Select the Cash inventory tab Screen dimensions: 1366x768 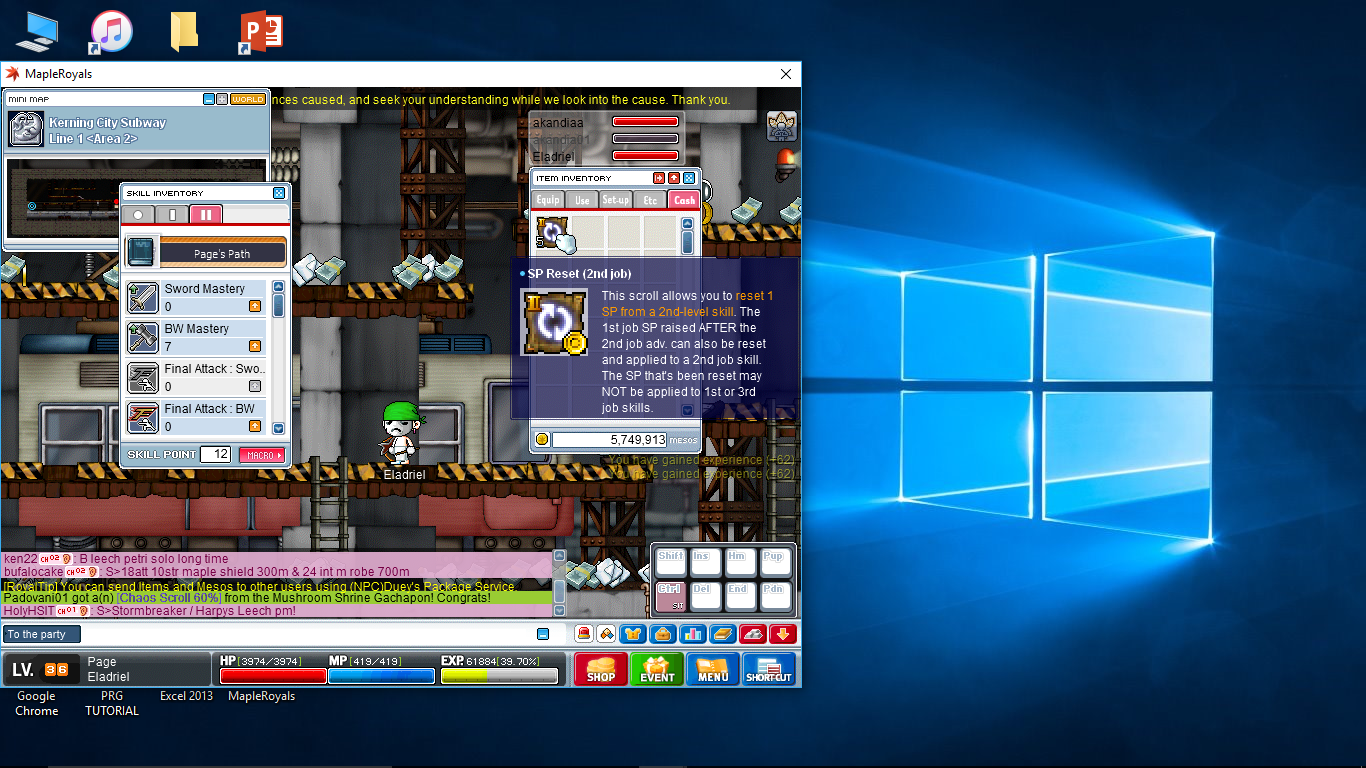click(x=684, y=200)
